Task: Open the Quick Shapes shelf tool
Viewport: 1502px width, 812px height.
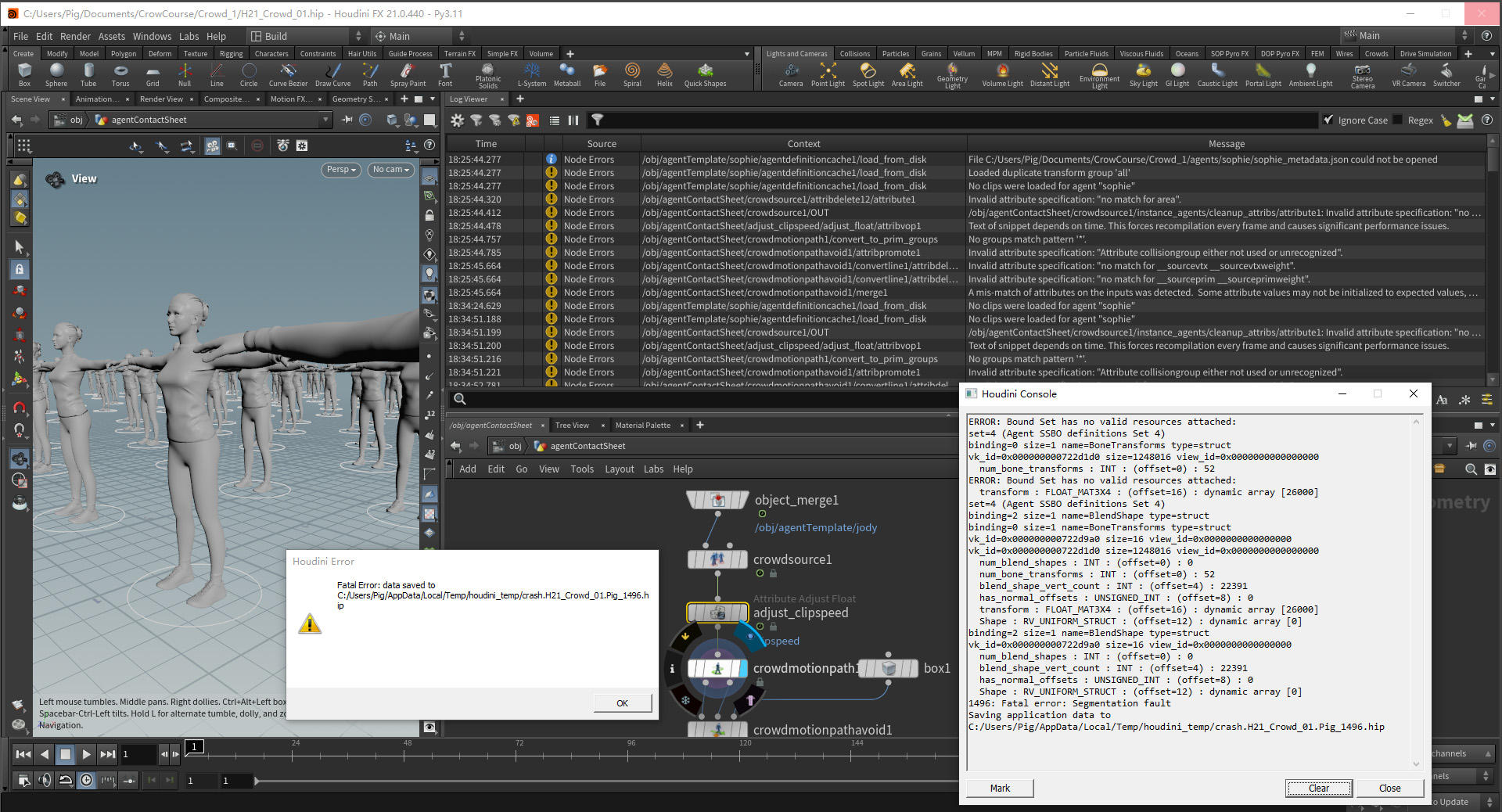Action: click(x=705, y=75)
